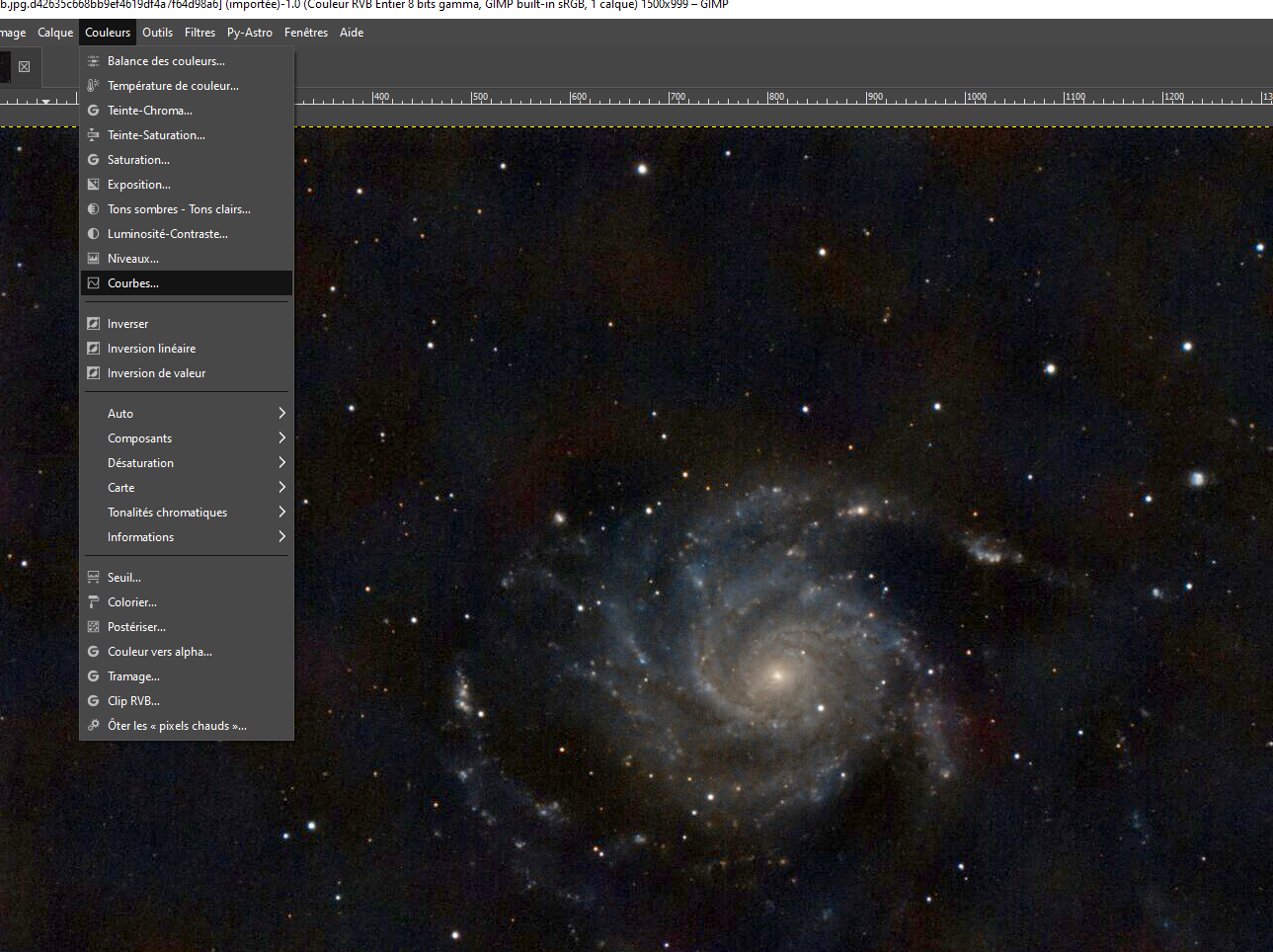Open the Filtres menu
Viewport: 1273px width, 952px height.
tap(199, 33)
